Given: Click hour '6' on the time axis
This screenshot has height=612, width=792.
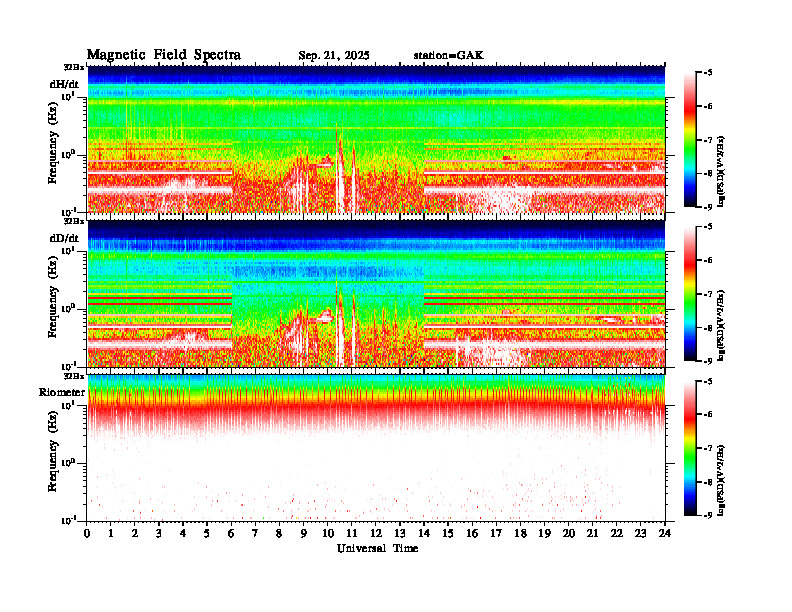Looking at the screenshot, I should (x=231, y=534).
